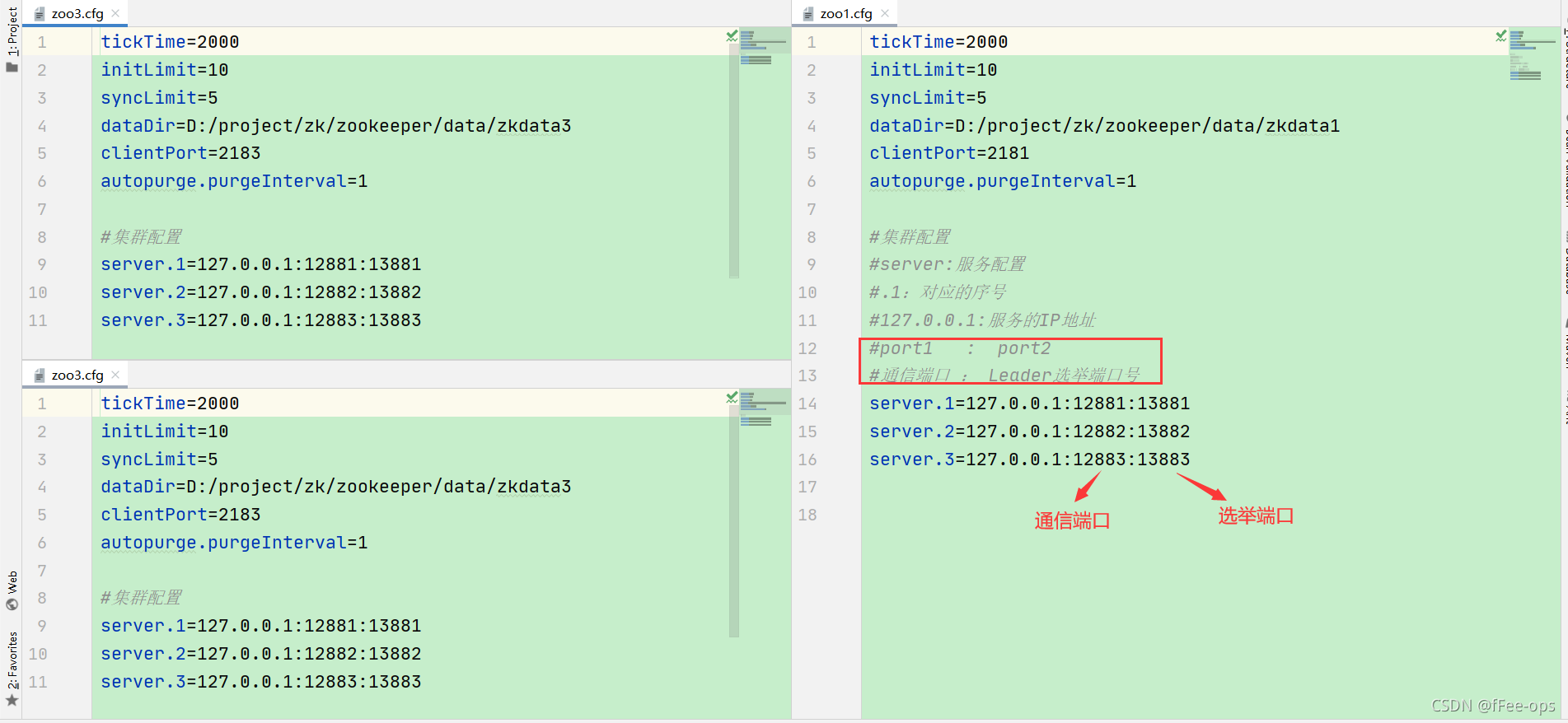
Task: Place cursor on dataDir zkdata1 line
Action: tap(1104, 125)
